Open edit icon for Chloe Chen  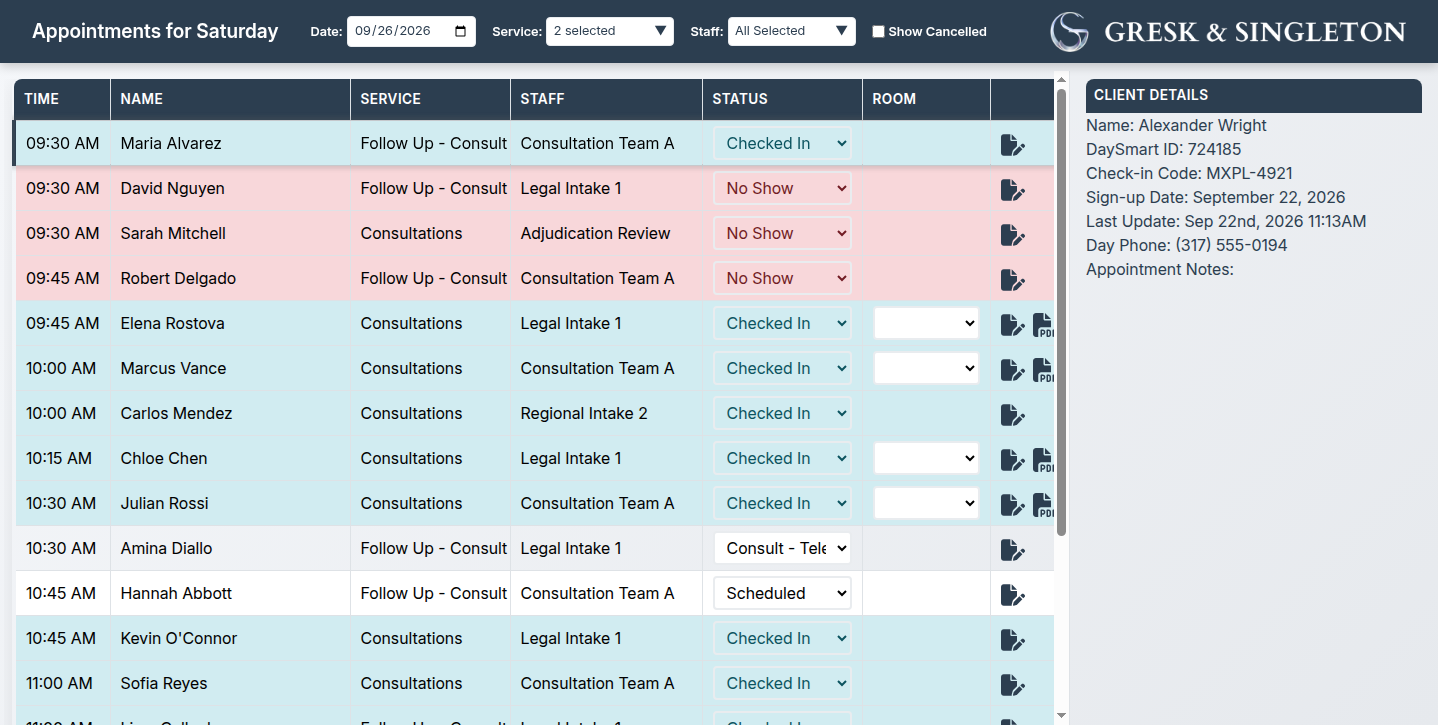(x=1013, y=459)
